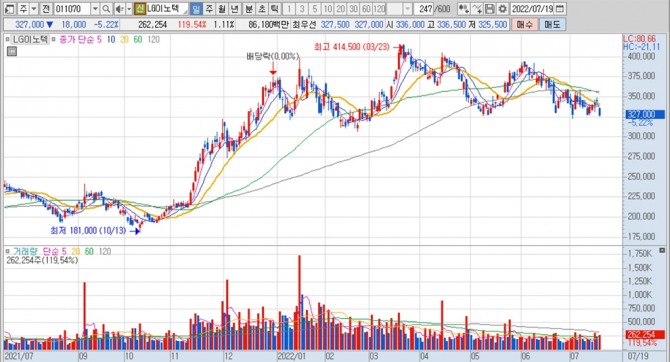
Task: Open the calendar date picker icon
Action: (x=560, y=9)
